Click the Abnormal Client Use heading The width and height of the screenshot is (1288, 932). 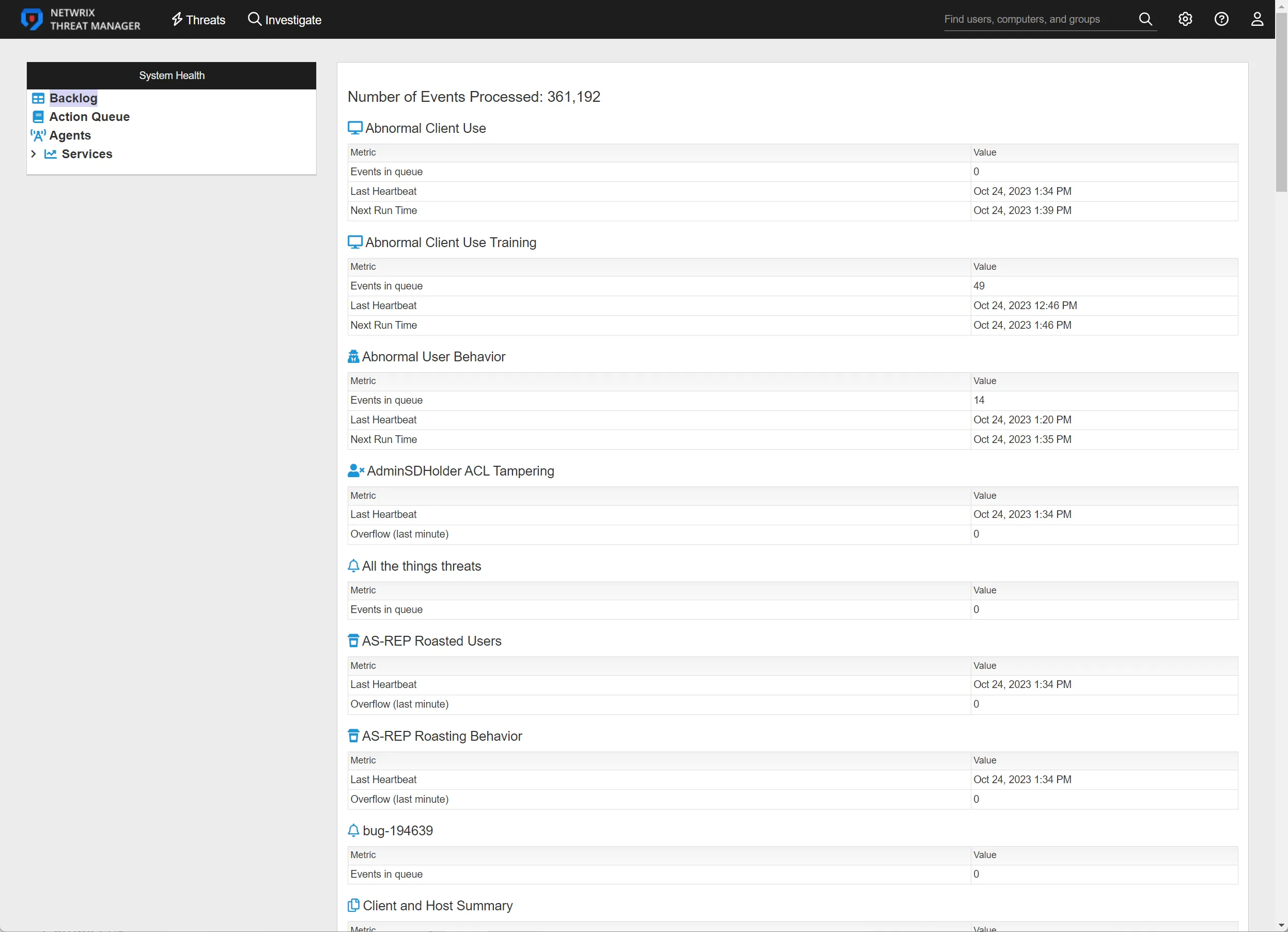425,128
